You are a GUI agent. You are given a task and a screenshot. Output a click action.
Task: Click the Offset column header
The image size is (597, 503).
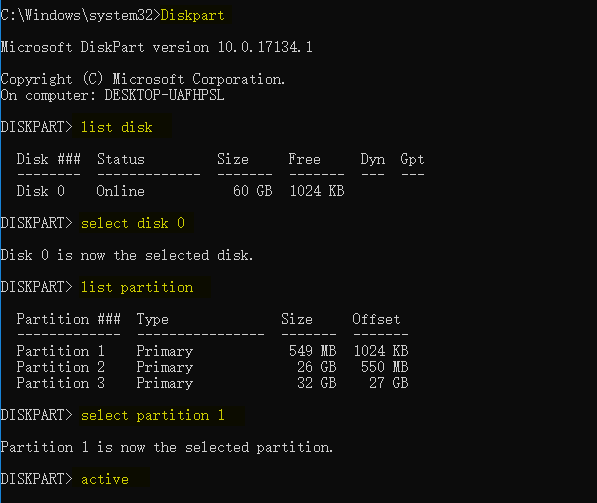tap(376, 319)
